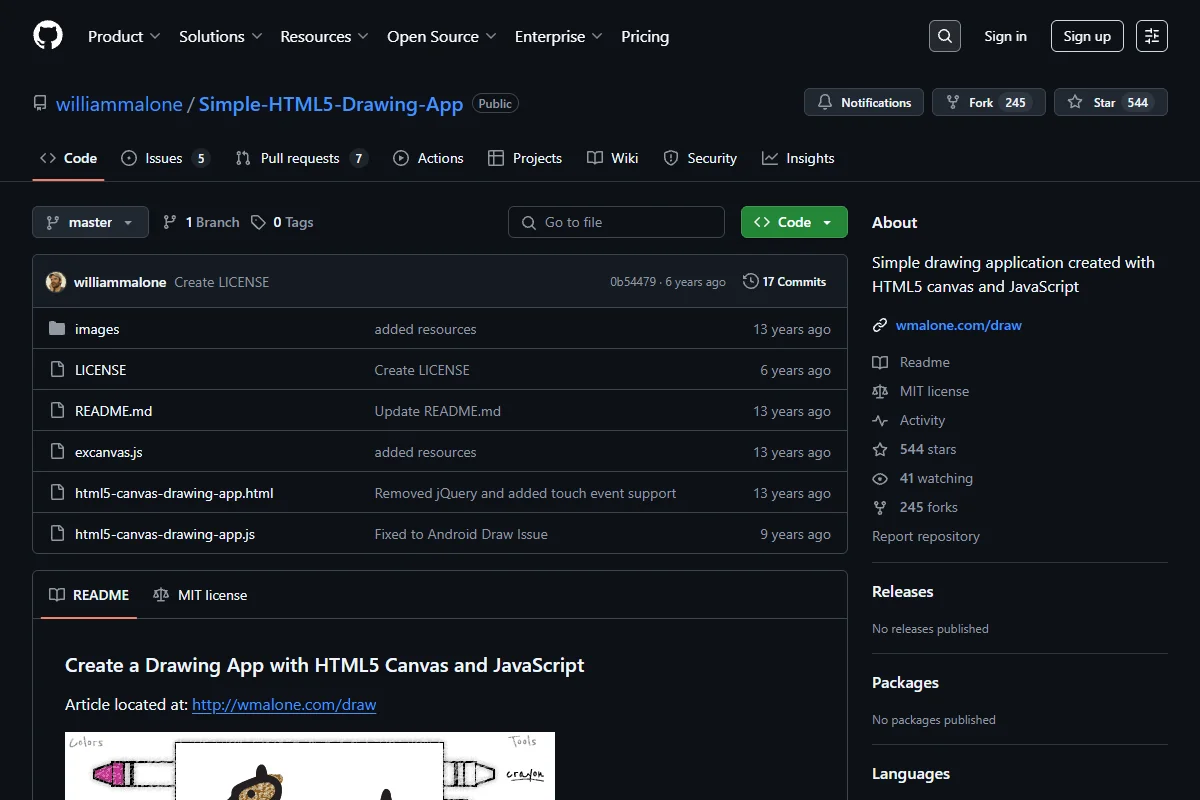Click the branch icon beside 1 Branch
Viewport: 1200px width, 800px height.
[170, 222]
